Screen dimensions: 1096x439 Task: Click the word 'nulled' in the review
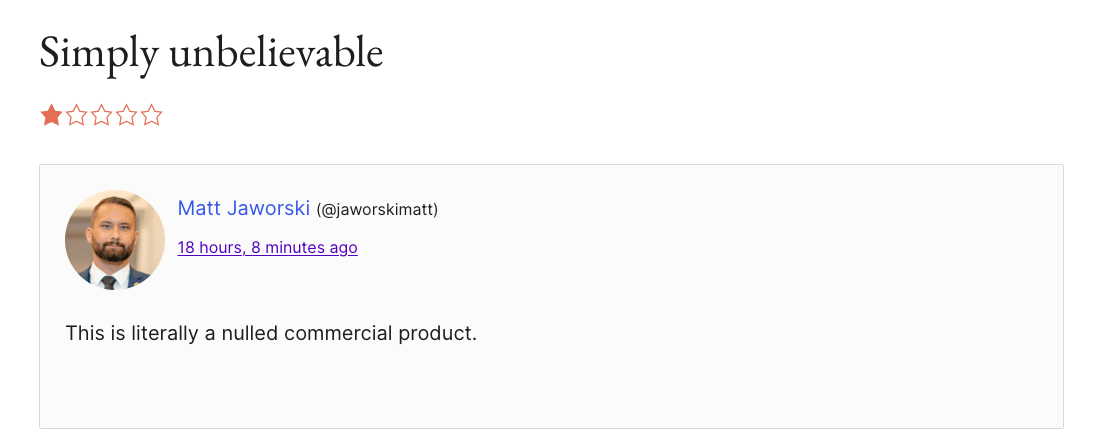pyautogui.click(x=250, y=332)
